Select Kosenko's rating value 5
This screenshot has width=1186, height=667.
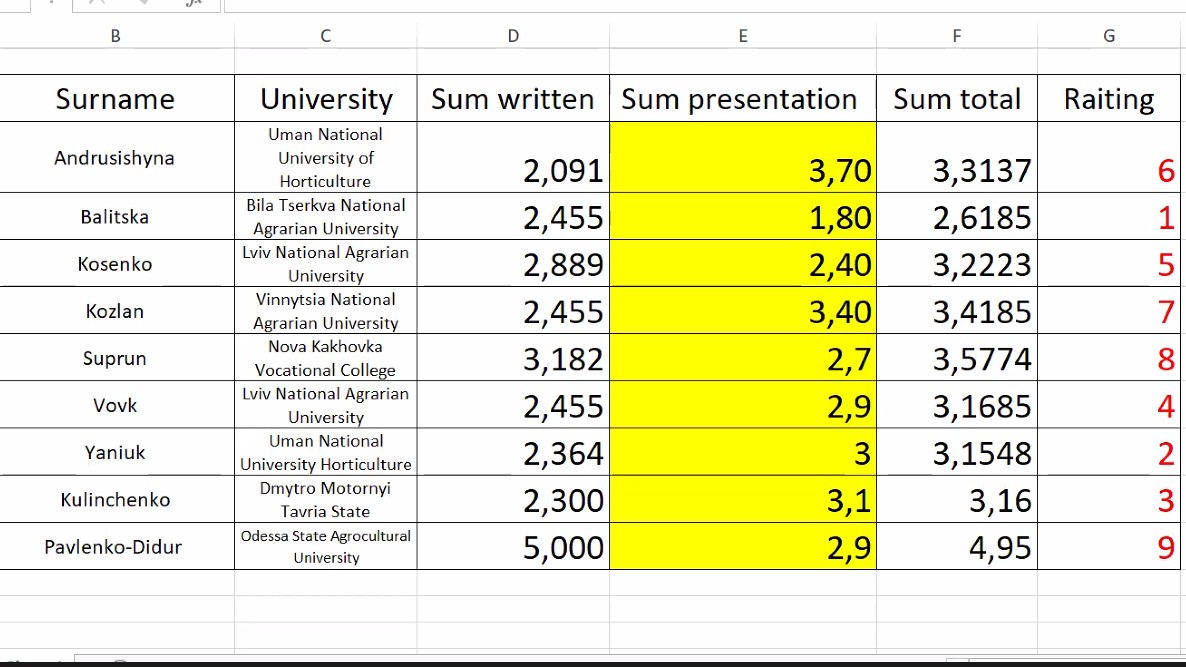click(x=1109, y=264)
